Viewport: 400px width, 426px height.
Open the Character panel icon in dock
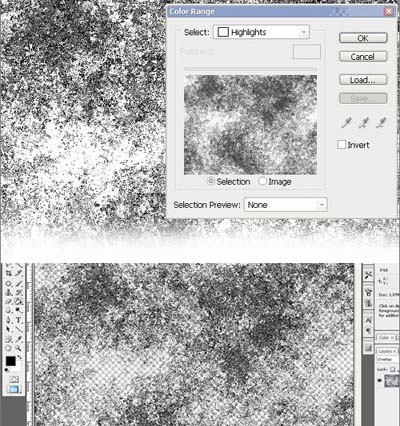(368, 320)
